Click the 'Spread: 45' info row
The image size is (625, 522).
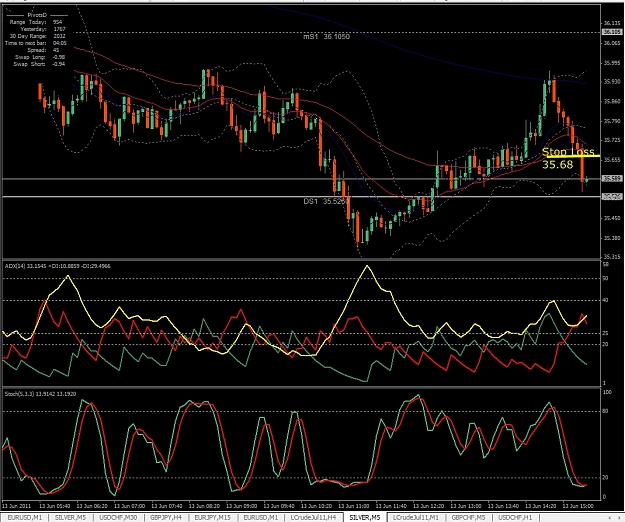(x=43, y=50)
